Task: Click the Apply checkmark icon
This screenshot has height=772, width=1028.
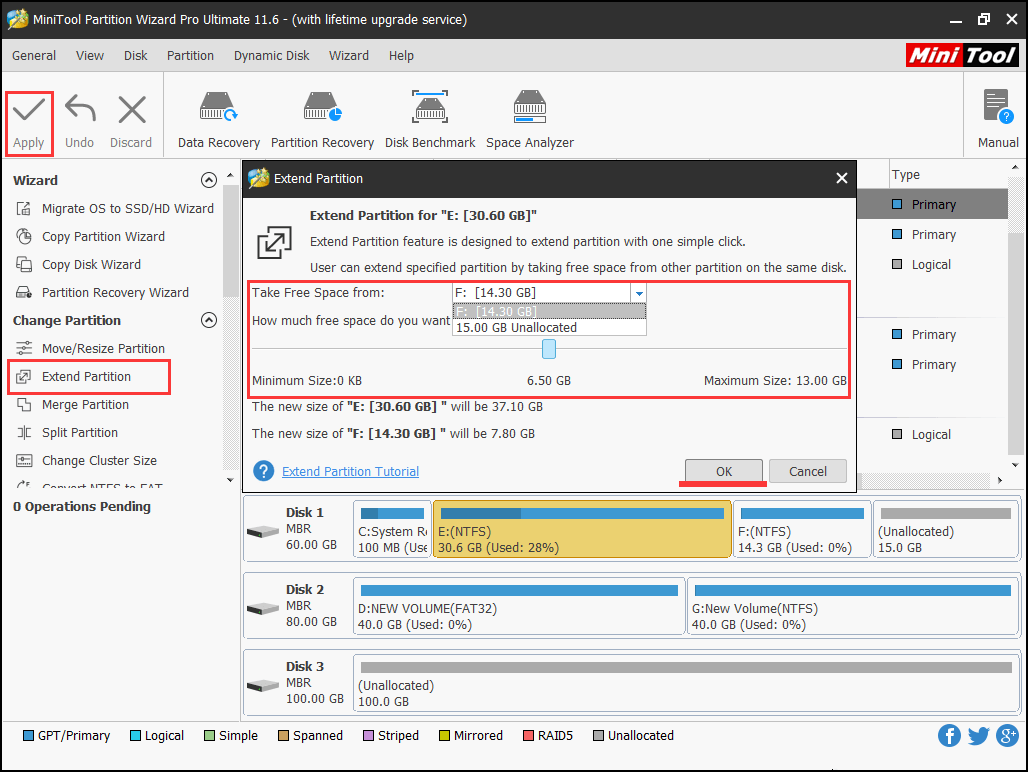Action: (x=29, y=110)
